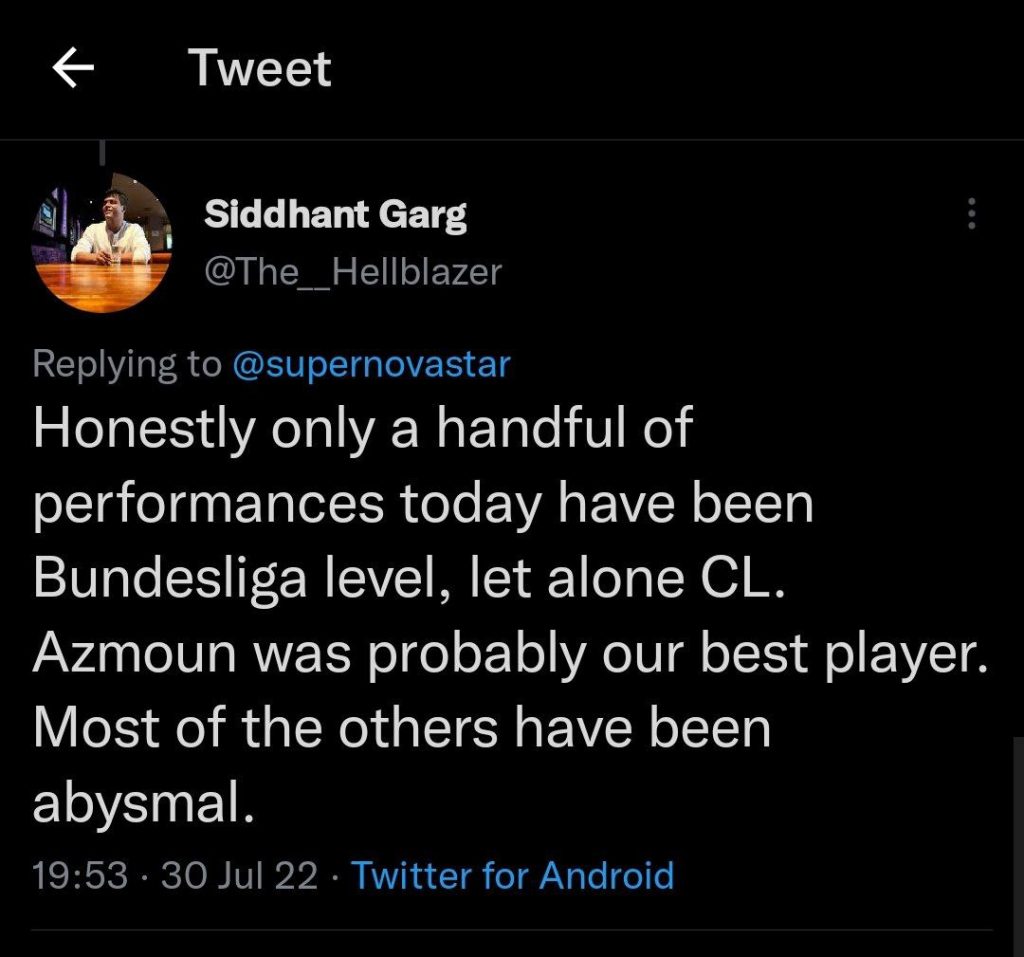The height and width of the screenshot is (957, 1024).
Task: Open the three-dot more options menu
Action: point(970,214)
